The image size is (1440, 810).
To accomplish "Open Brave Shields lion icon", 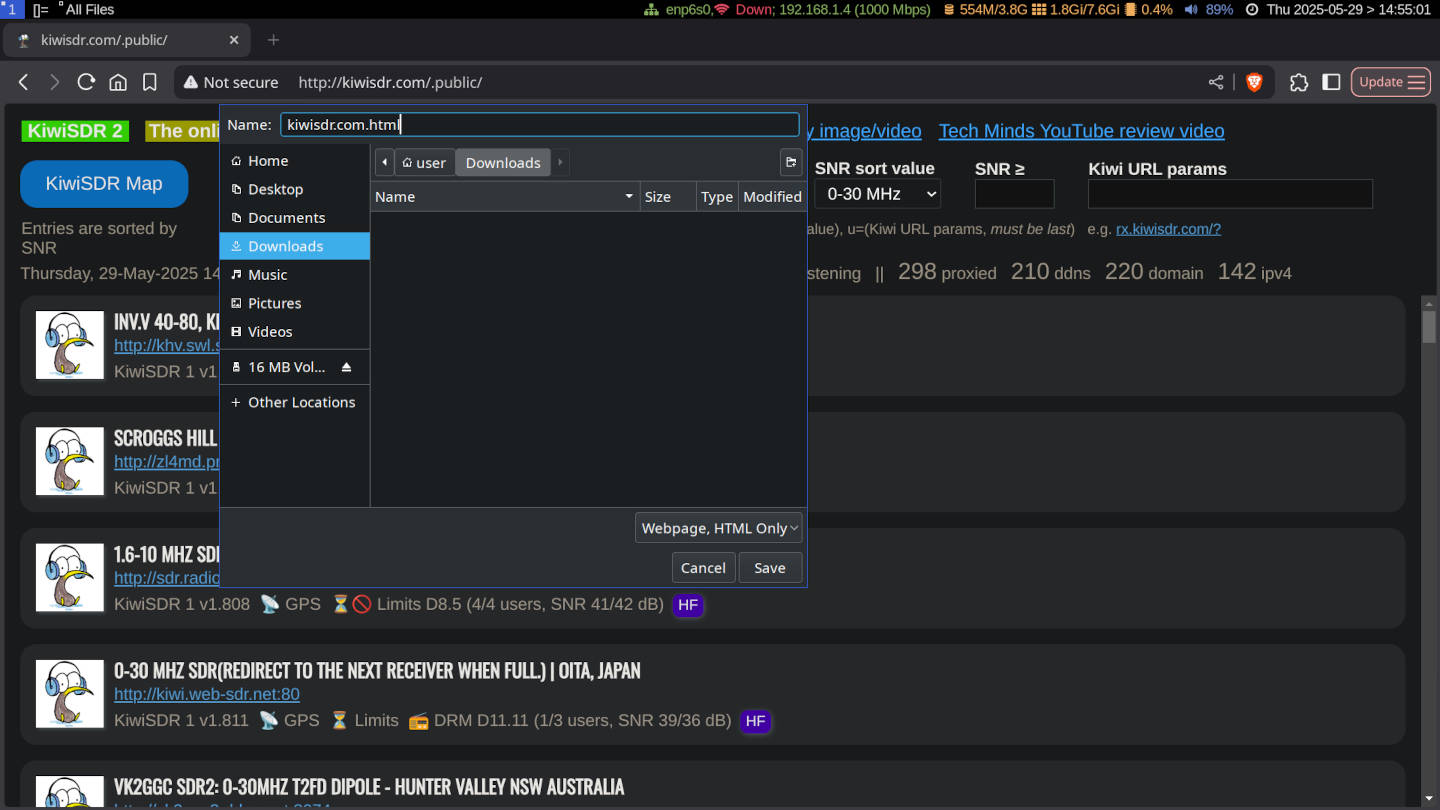I will (1254, 82).
